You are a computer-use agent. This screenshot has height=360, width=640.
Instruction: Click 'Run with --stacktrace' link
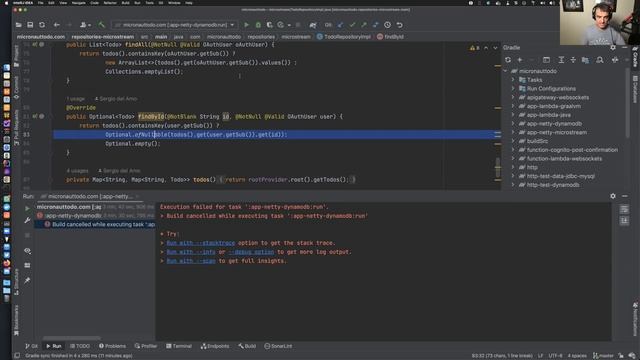(200, 243)
